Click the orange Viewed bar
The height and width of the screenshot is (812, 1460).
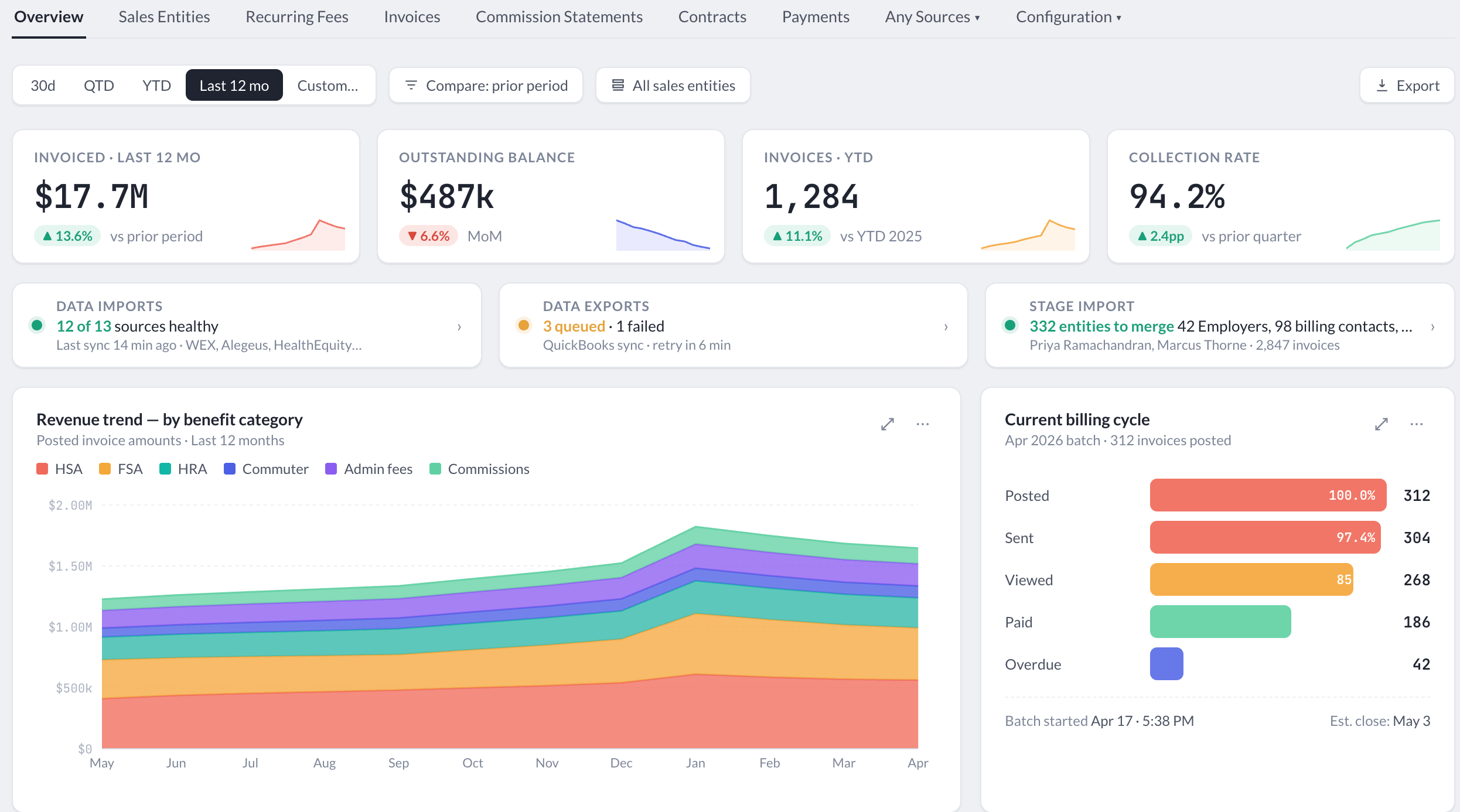[x=1251, y=580]
